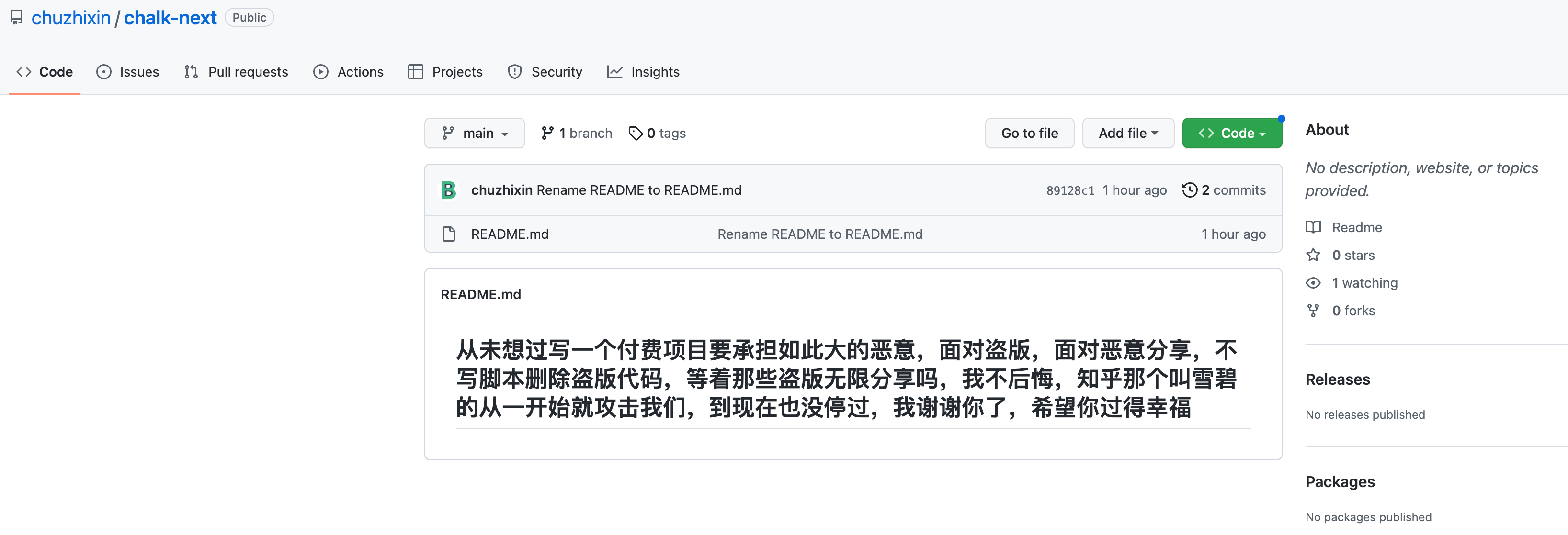Open the Pull requests tab
This screenshot has width=1568, height=535.
pyautogui.click(x=236, y=72)
